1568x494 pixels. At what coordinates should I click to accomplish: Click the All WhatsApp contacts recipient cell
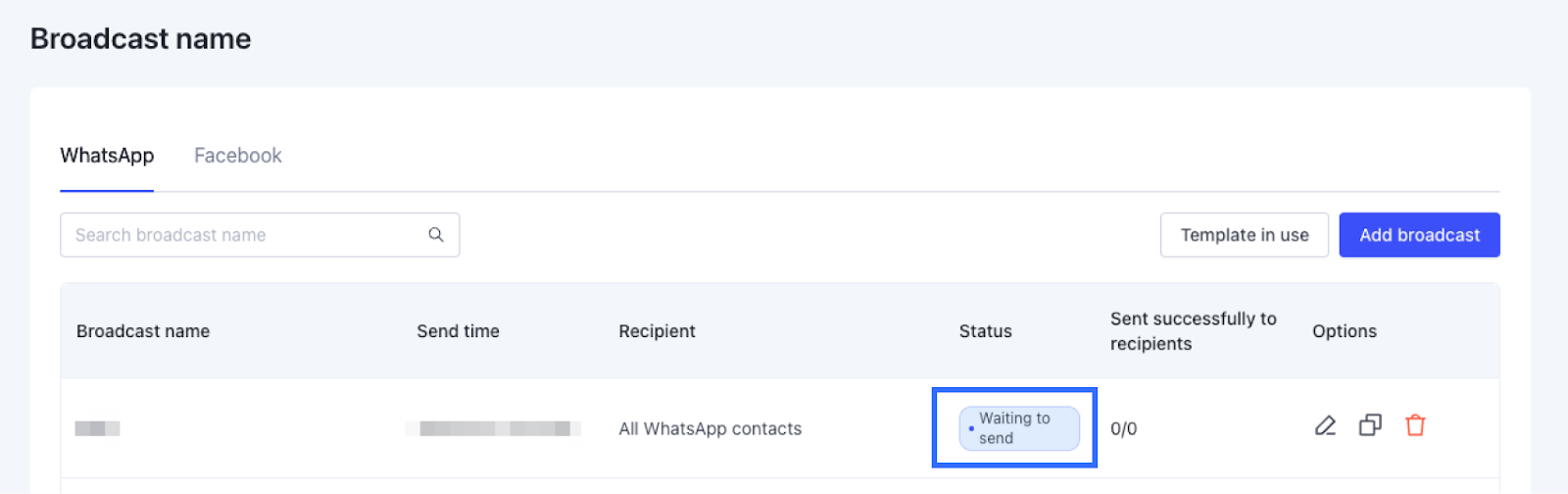pos(710,428)
